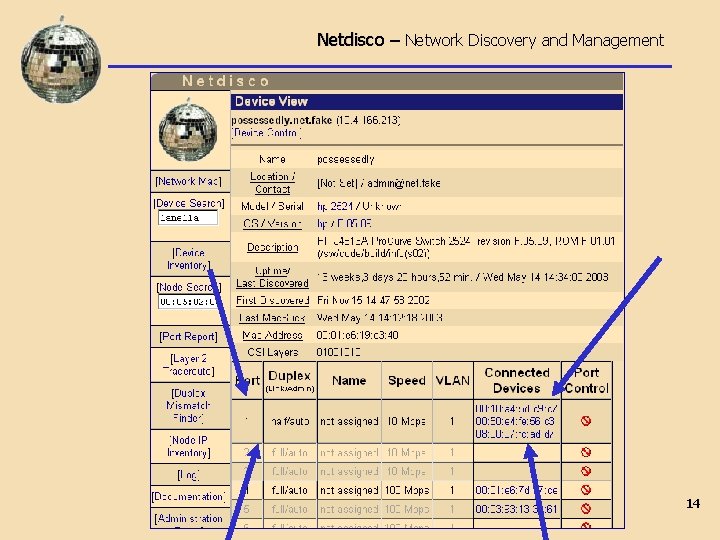The width and height of the screenshot is (720, 540).
Task: Focus the Device Search input field
Action: click(x=188, y=218)
